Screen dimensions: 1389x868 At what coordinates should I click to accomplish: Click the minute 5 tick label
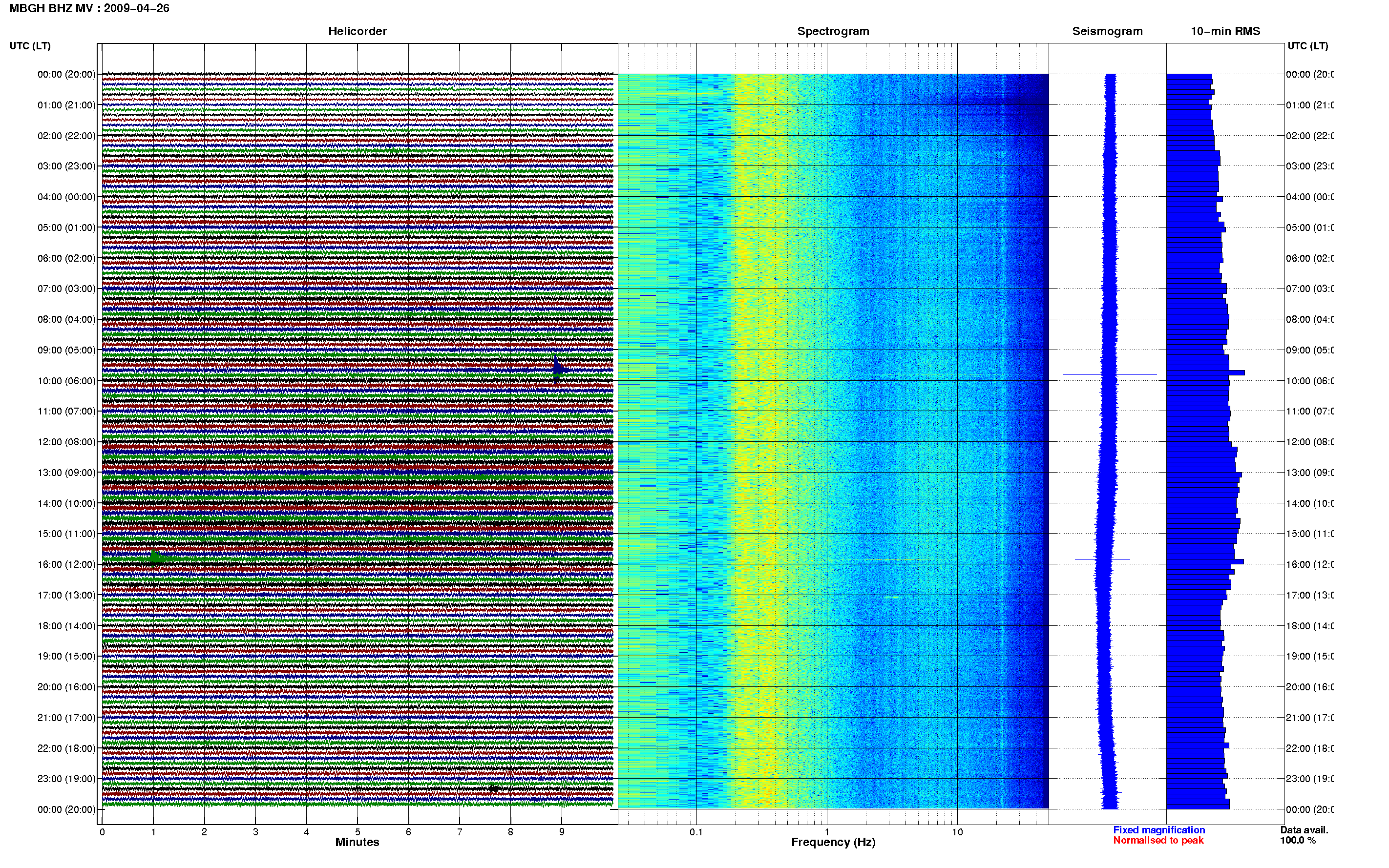[x=357, y=832]
